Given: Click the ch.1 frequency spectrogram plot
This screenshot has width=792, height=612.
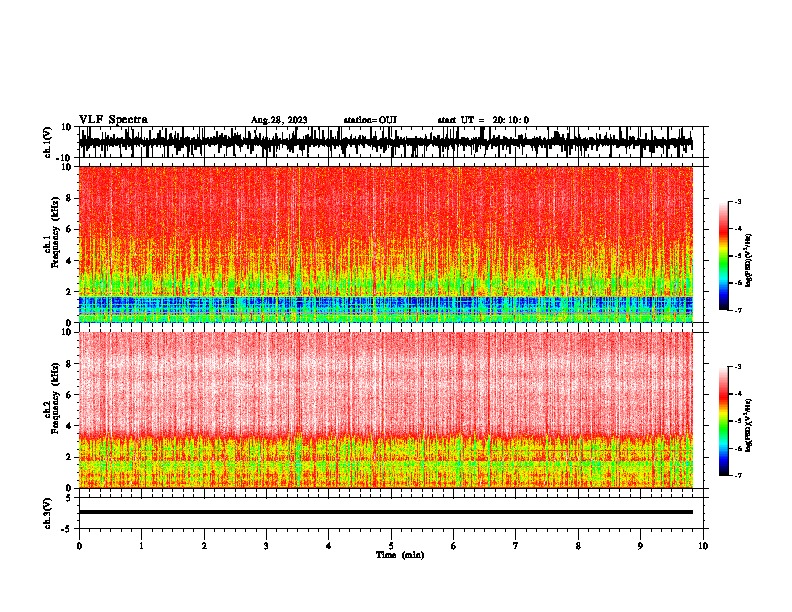Looking at the screenshot, I should click(x=386, y=244).
